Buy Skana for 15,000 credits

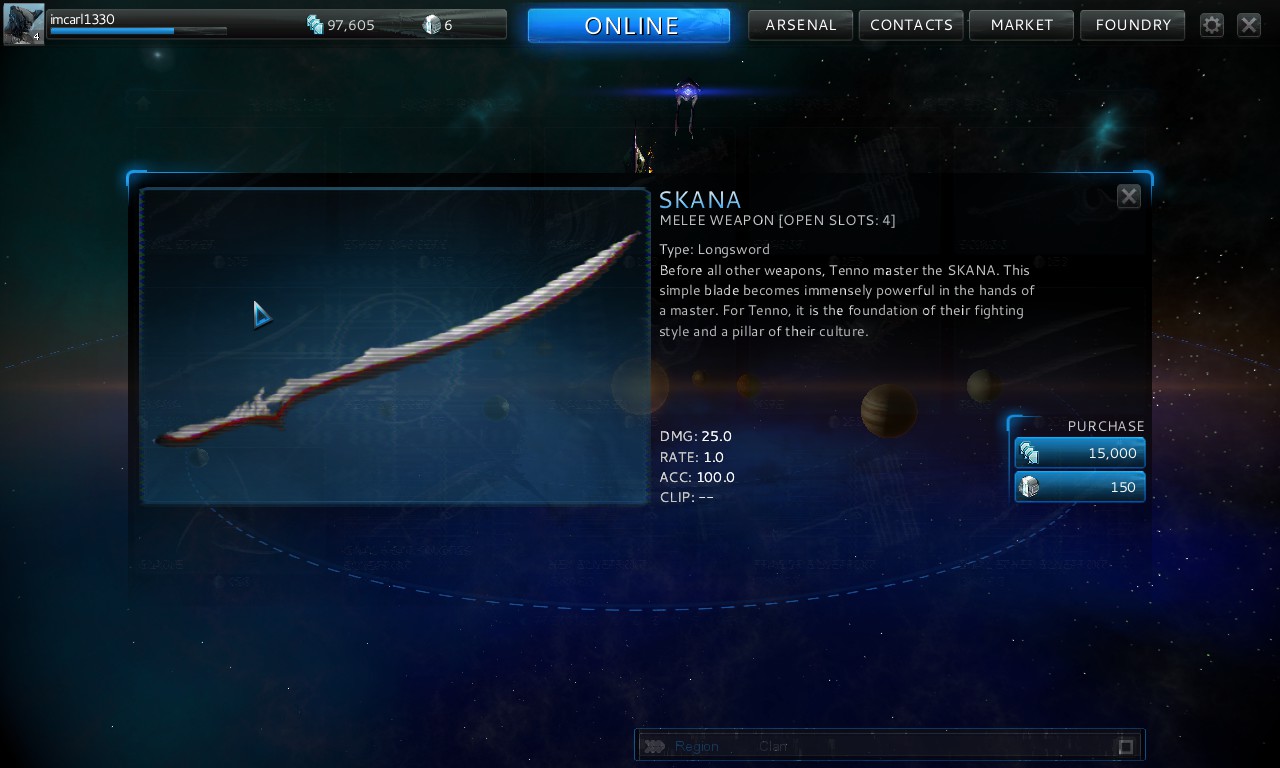click(1080, 453)
